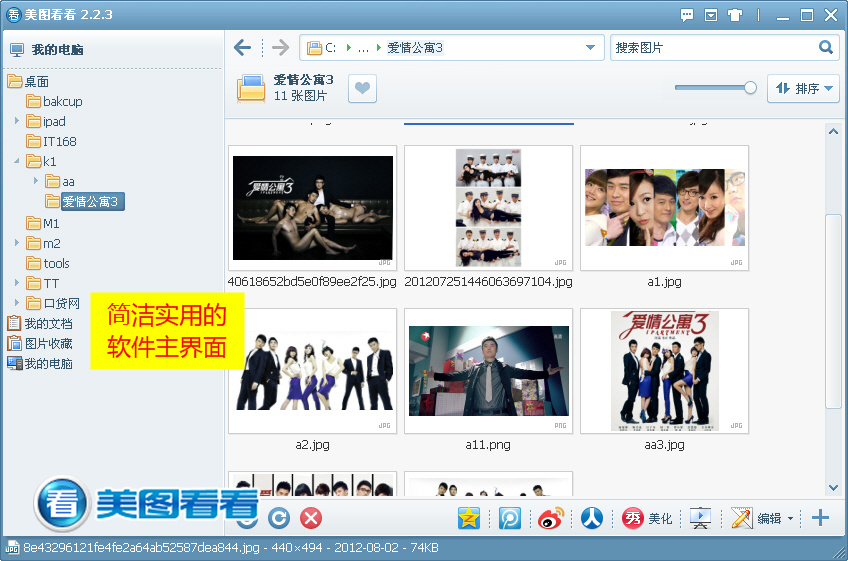Screen dimensions: 848x561
Task: Expand the 口贷网 folder
Action: point(17,303)
